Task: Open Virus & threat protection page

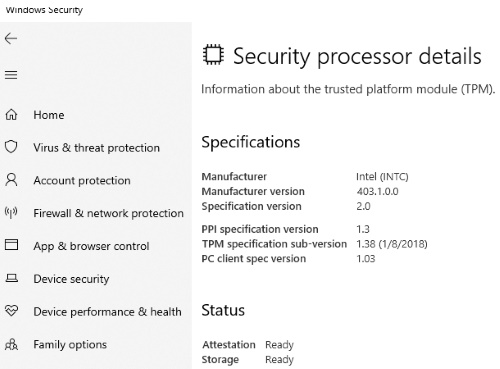Action: 96,148
